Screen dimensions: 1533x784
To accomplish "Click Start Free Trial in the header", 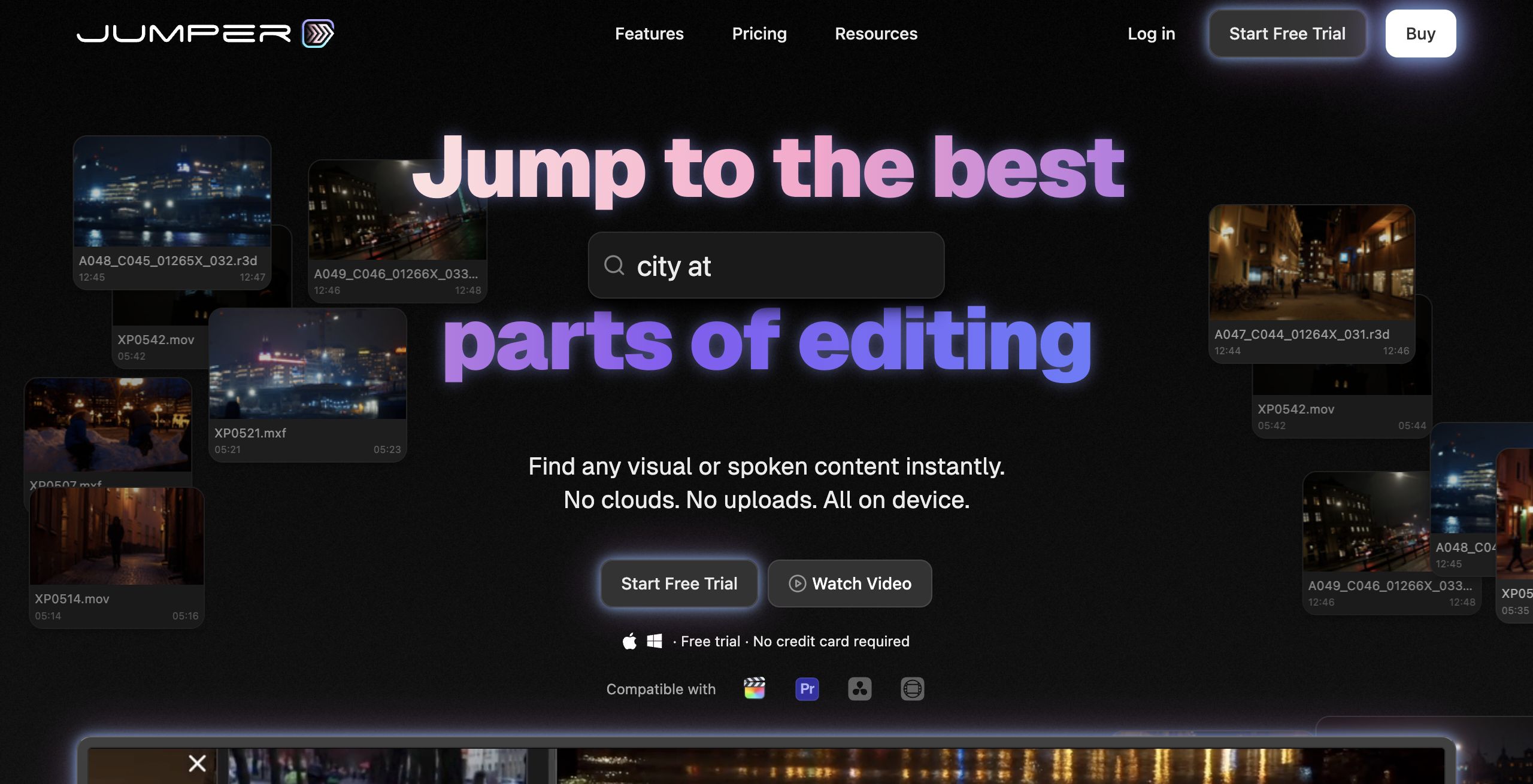I will [1287, 34].
